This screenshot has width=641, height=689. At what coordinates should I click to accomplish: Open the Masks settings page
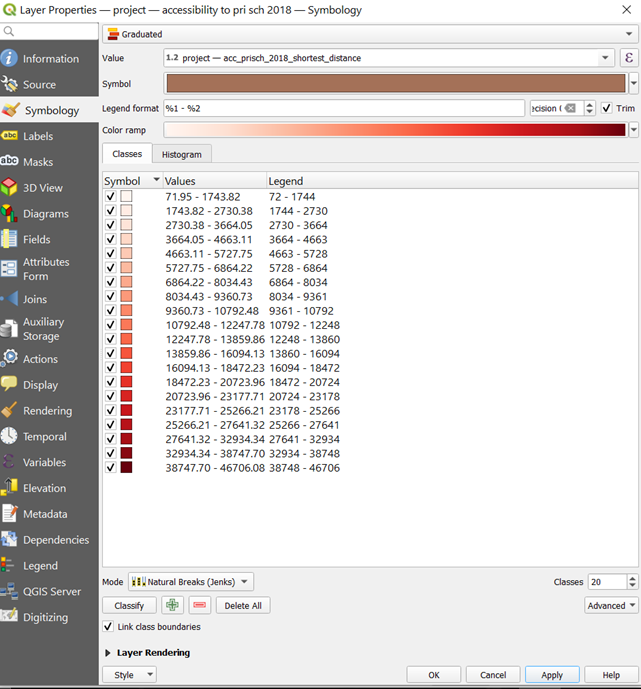click(38, 162)
